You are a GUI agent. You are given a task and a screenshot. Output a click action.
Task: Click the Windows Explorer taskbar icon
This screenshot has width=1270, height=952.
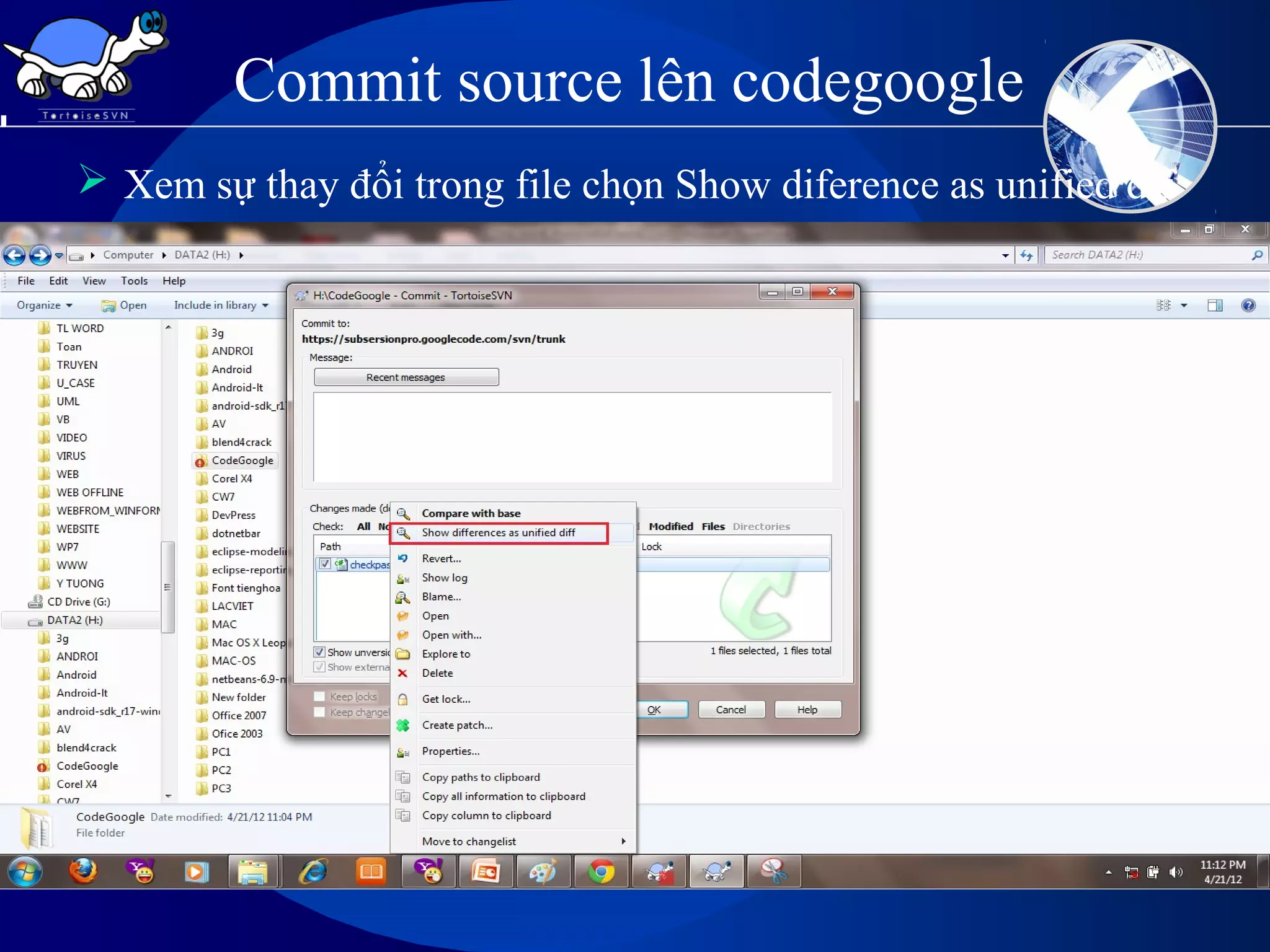tap(254, 871)
